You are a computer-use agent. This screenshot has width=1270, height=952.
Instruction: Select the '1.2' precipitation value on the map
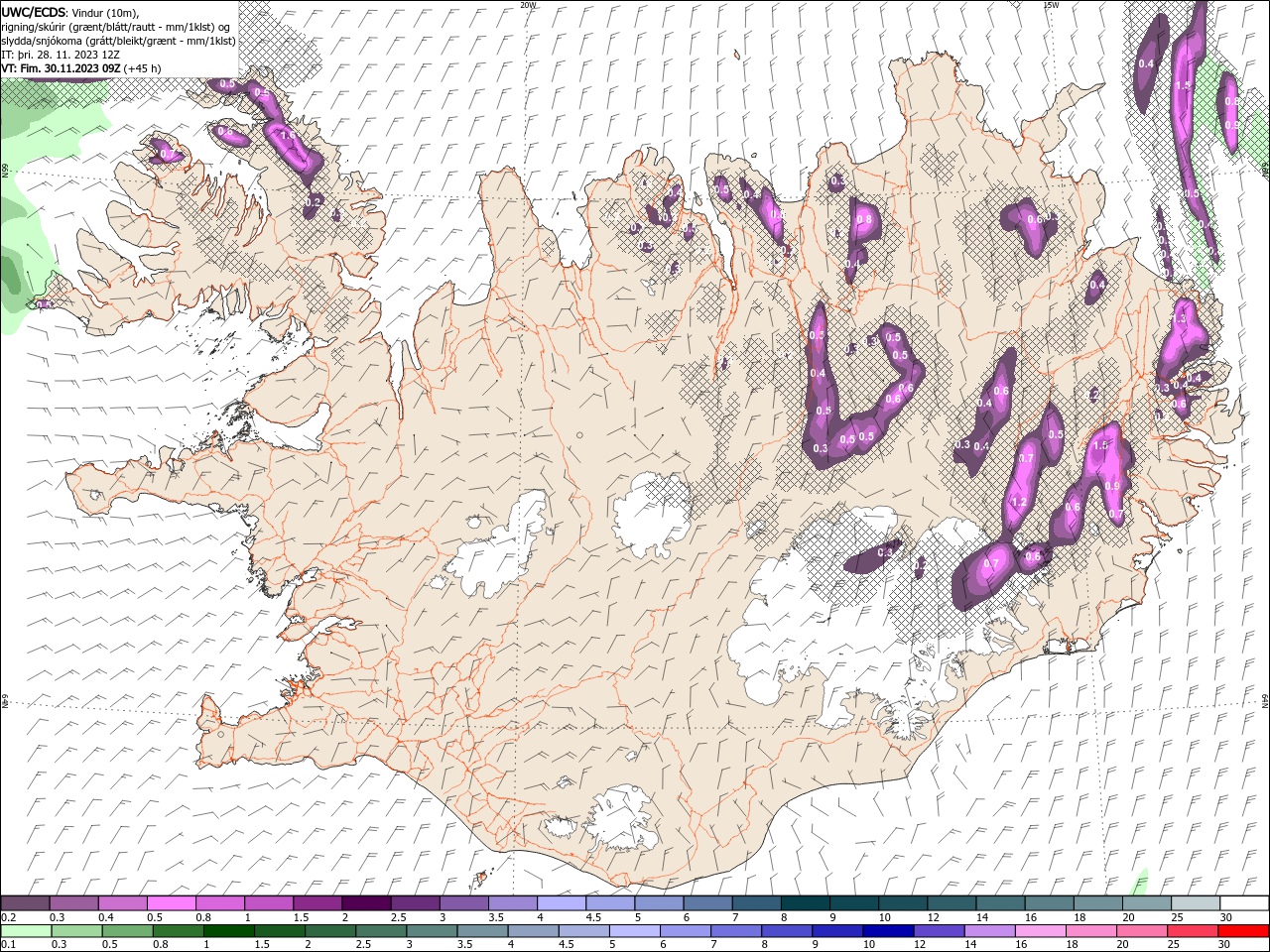[x=1018, y=503]
